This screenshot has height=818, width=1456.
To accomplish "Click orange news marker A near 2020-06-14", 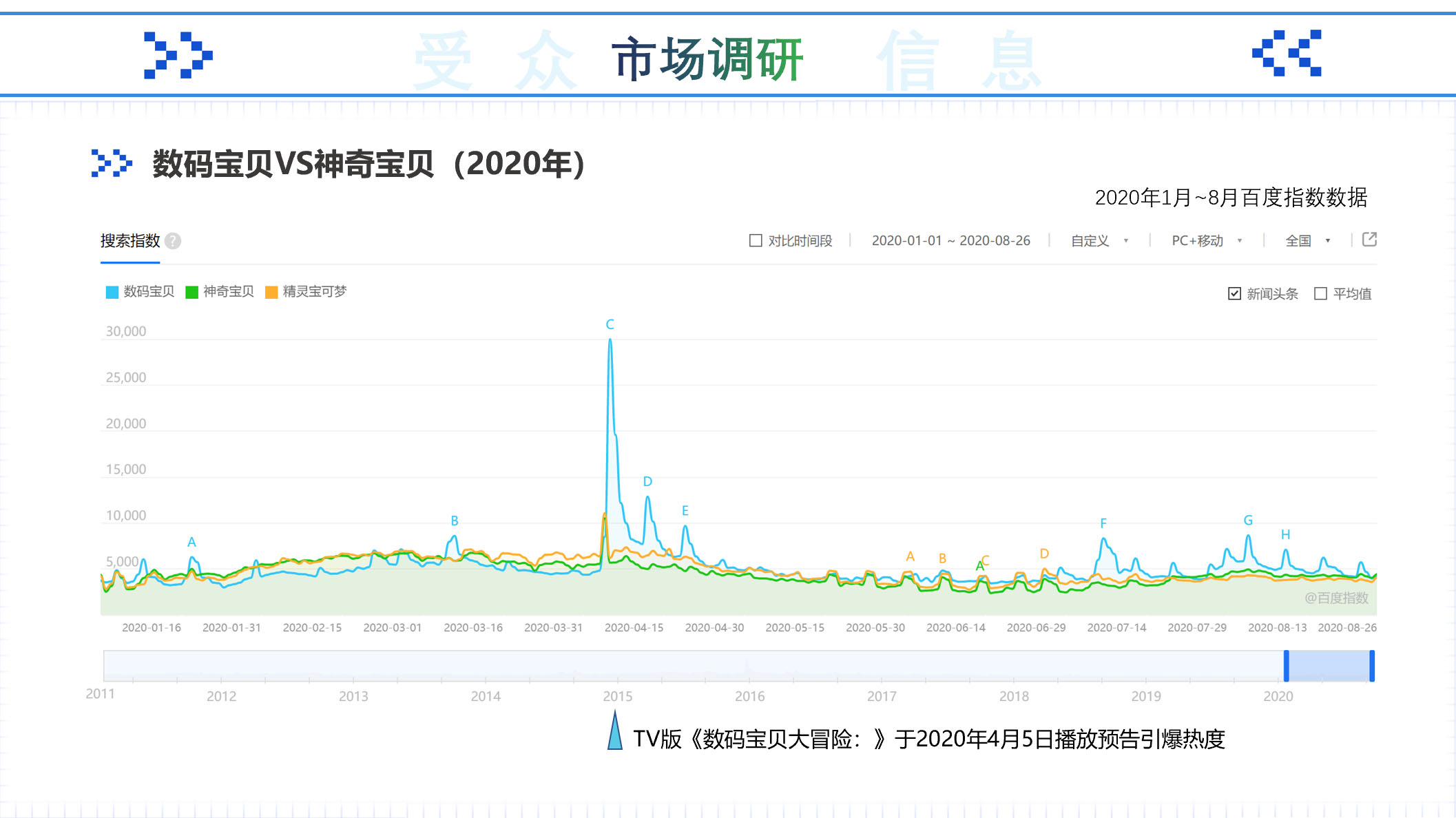I will pyautogui.click(x=910, y=556).
